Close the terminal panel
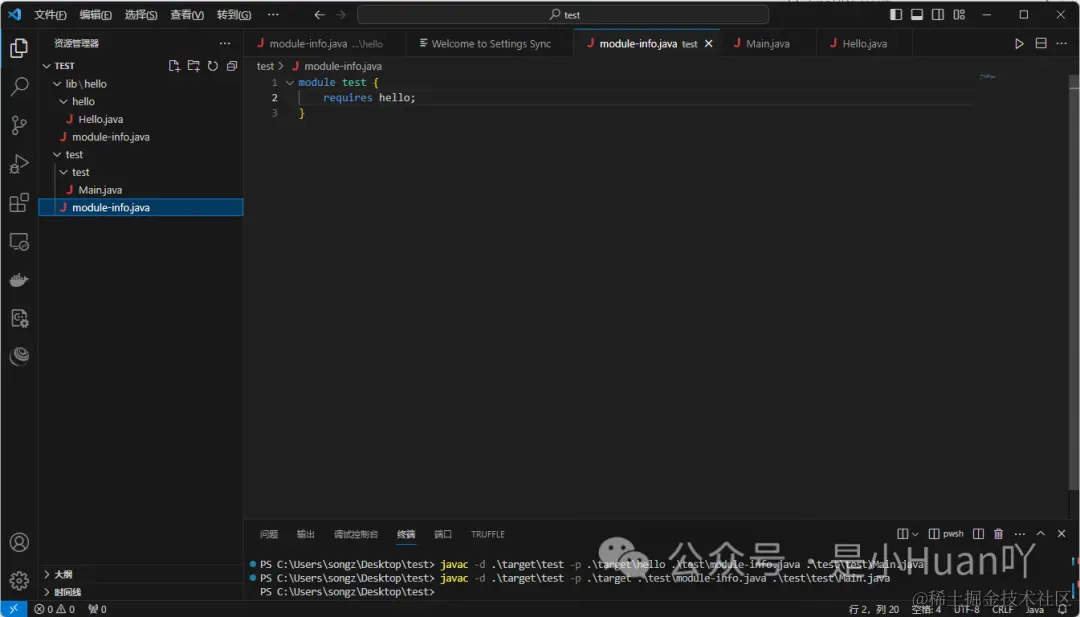The image size is (1080, 617). (x=1061, y=534)
